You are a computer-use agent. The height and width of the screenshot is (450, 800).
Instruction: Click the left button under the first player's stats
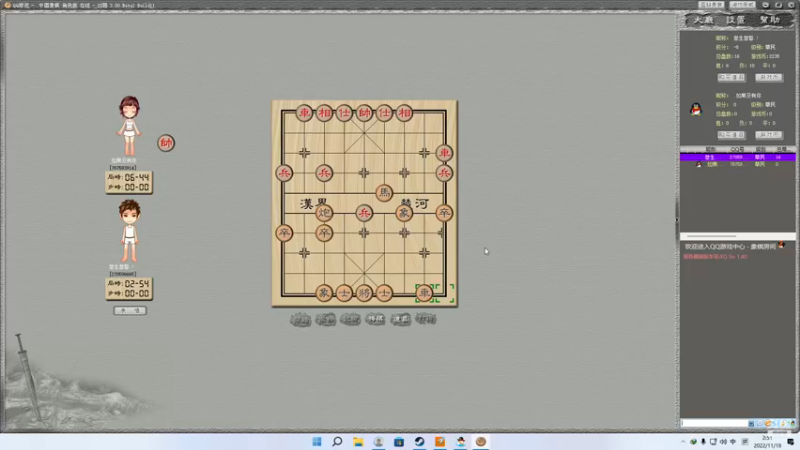(731, 78)
